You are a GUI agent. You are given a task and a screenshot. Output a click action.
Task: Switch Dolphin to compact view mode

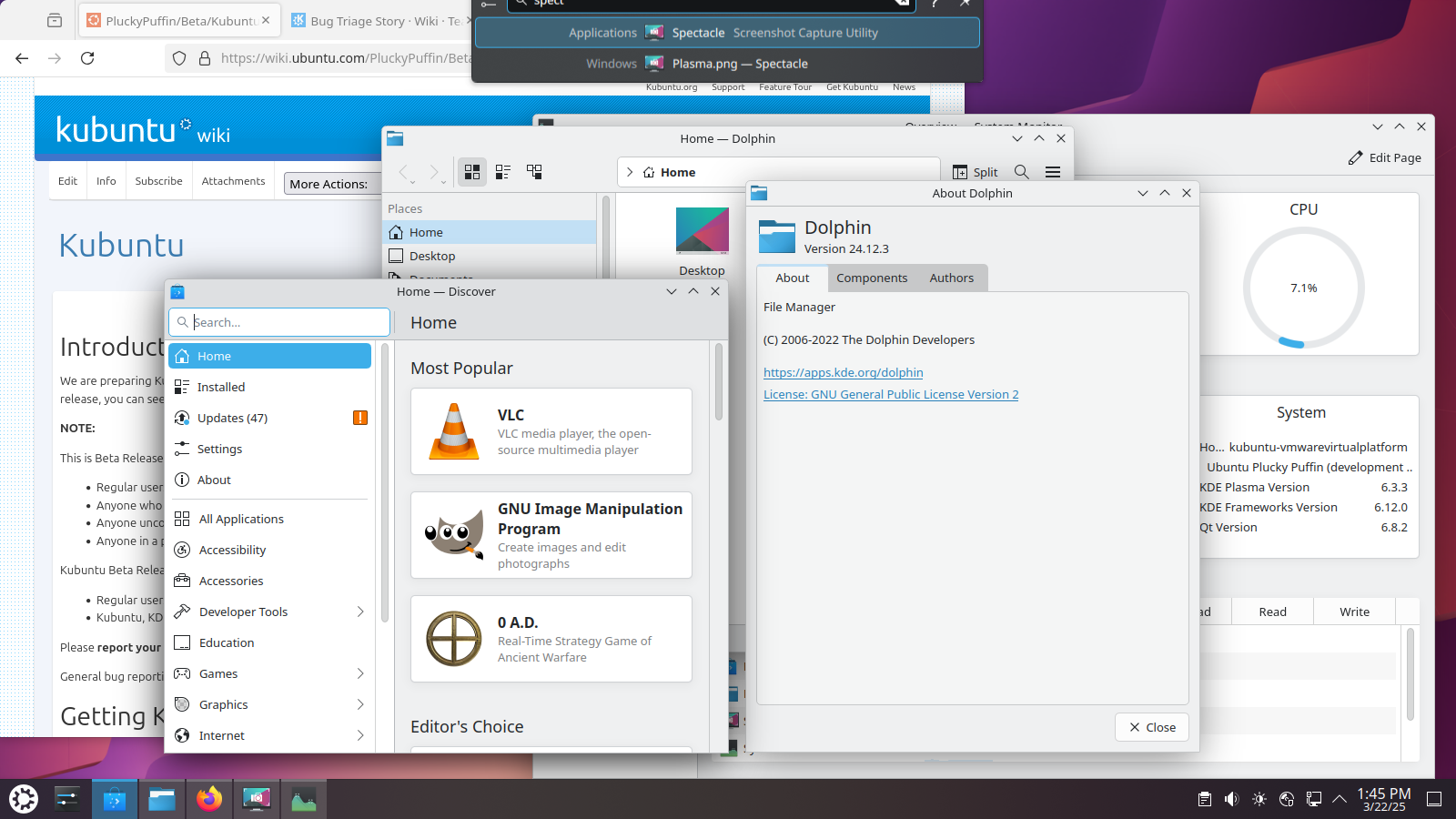pos(503,171)
